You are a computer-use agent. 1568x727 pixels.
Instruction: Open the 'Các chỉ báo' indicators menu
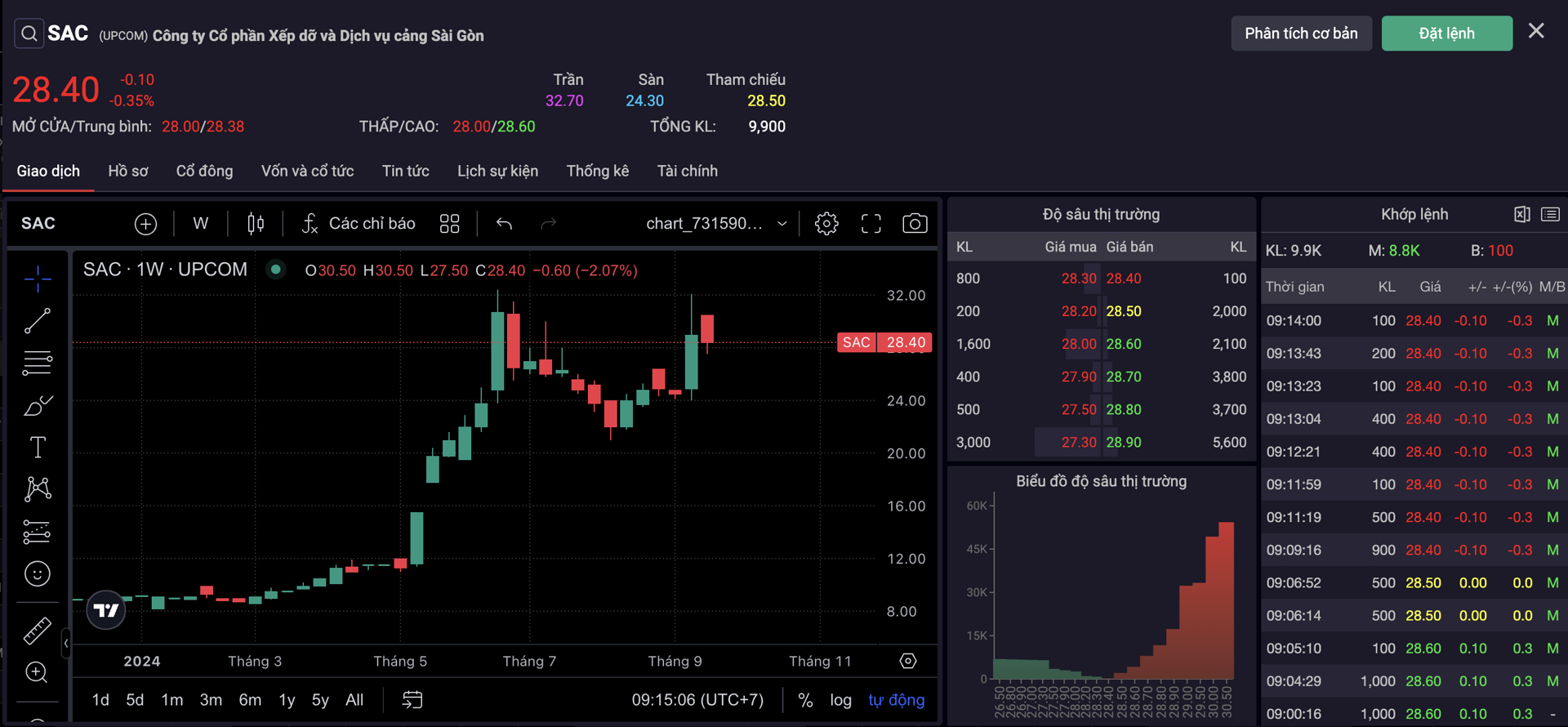click(x=359, y=224)
